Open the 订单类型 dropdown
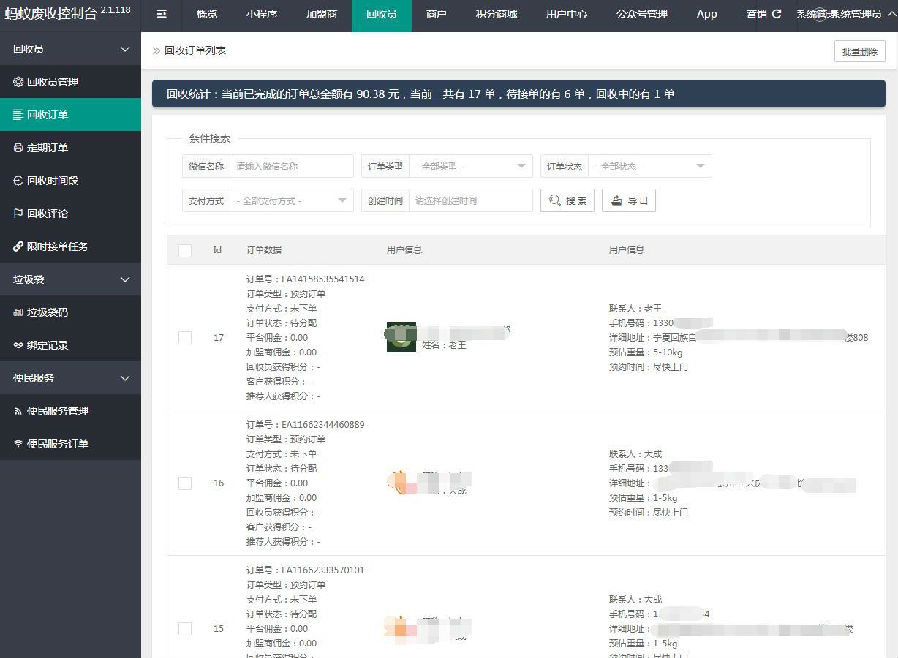This screenshot has width=898, height=658. point(472,166)
